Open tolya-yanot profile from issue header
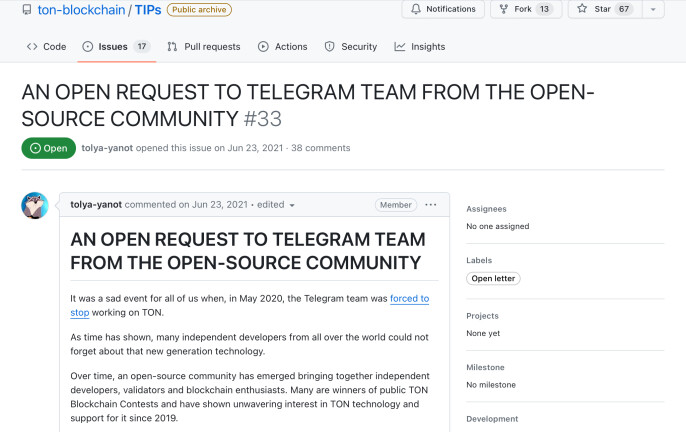Image resolution: width=686 pixels, height=432 pixels. tap(107, 148)
